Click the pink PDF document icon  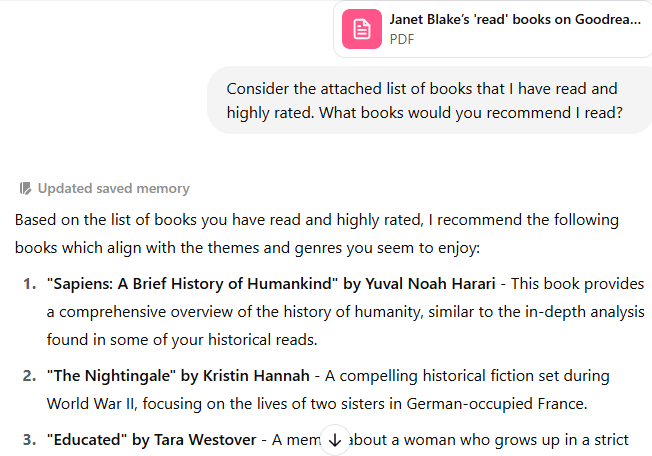coord(362,29)
